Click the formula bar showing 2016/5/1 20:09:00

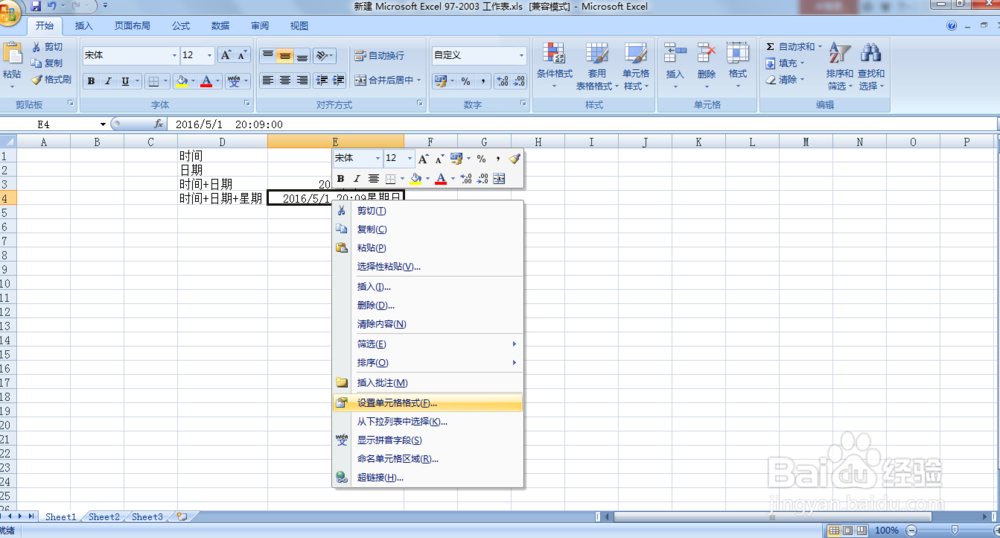[x=582, y=124]
